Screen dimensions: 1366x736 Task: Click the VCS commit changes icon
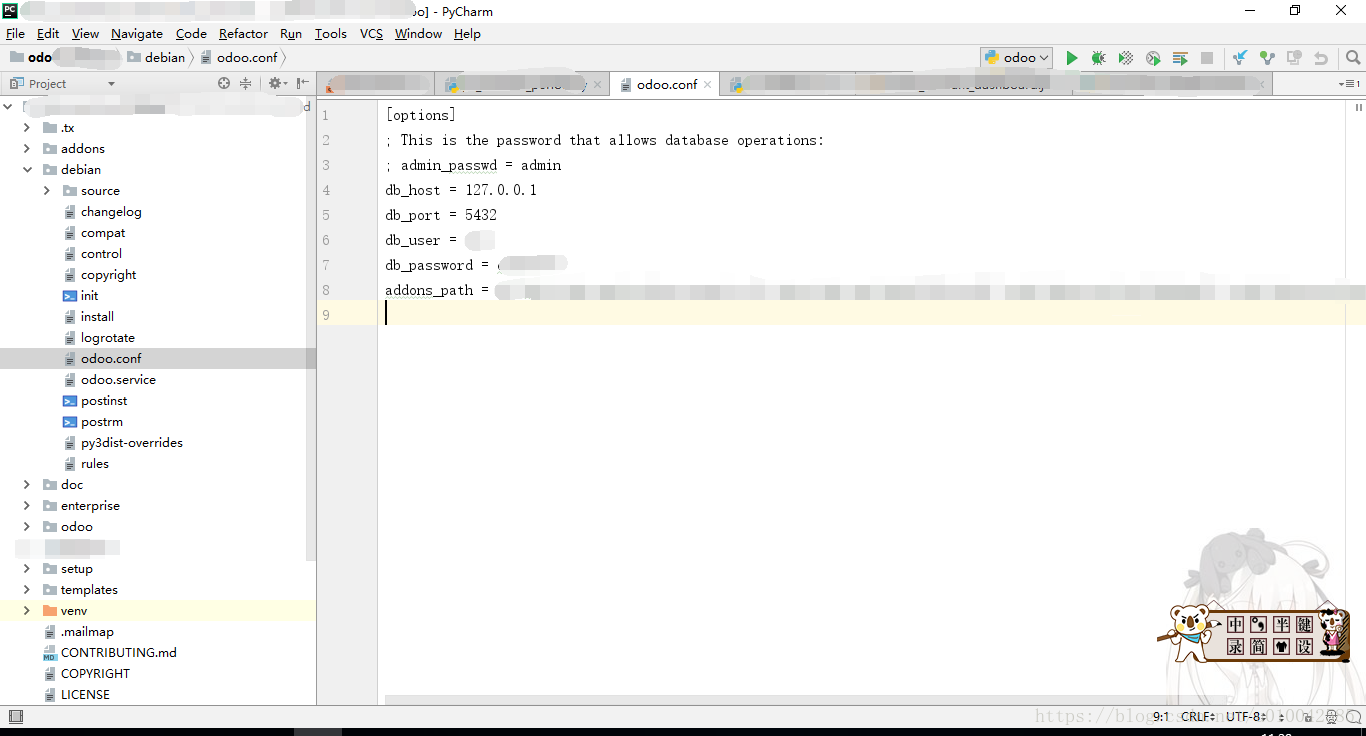click(x=1267, y=58)
